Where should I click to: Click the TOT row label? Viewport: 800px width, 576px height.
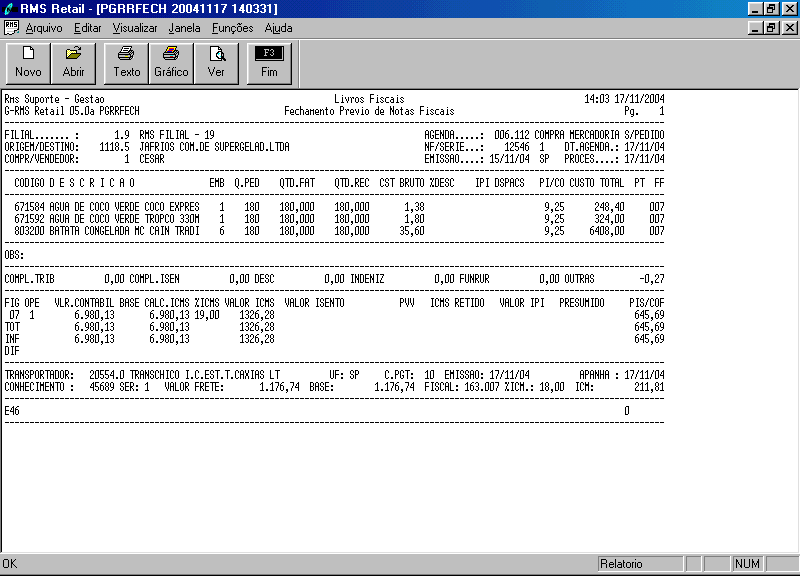(12, 327)
